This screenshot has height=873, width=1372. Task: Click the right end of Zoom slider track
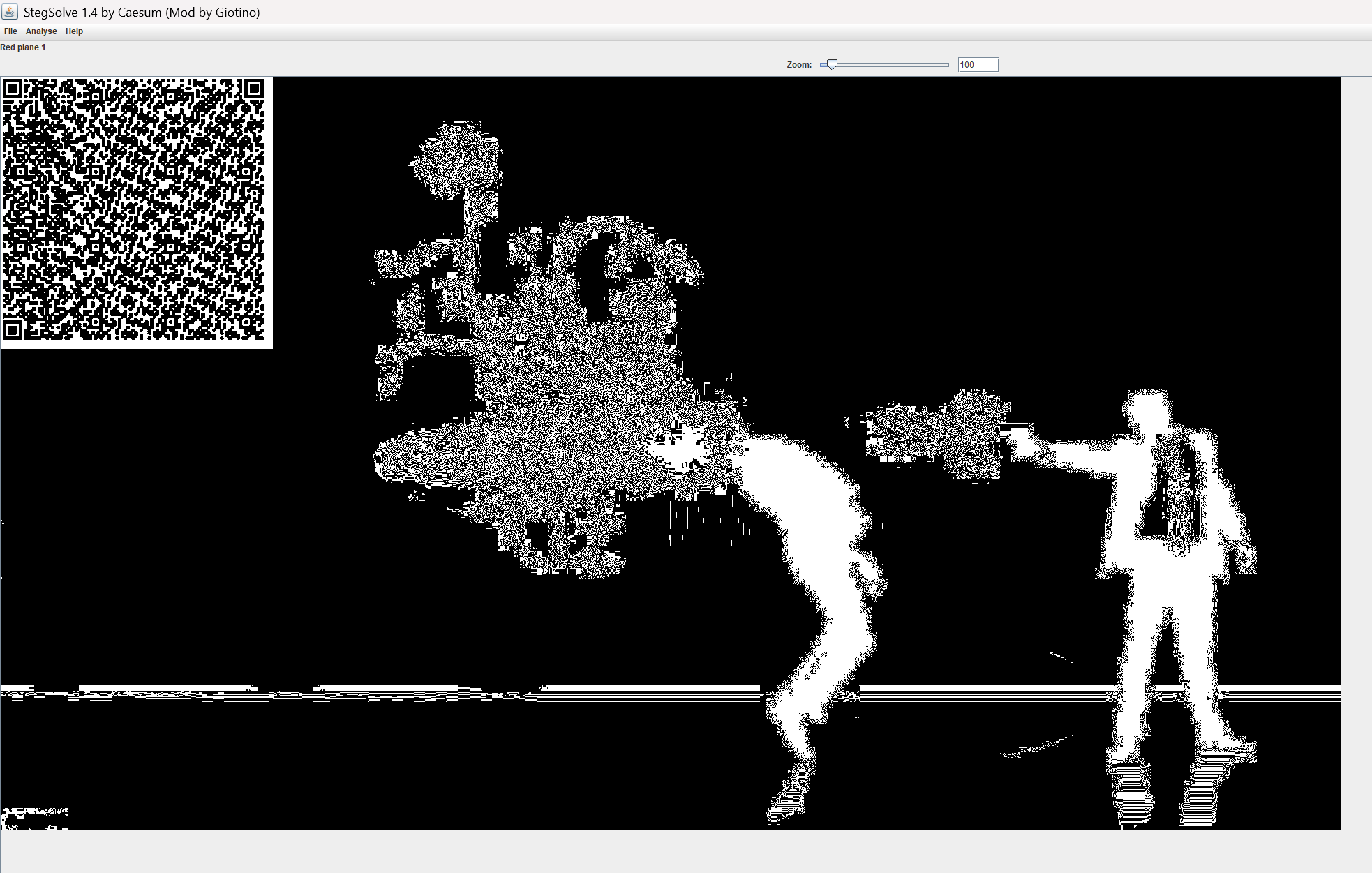(946, 64)
